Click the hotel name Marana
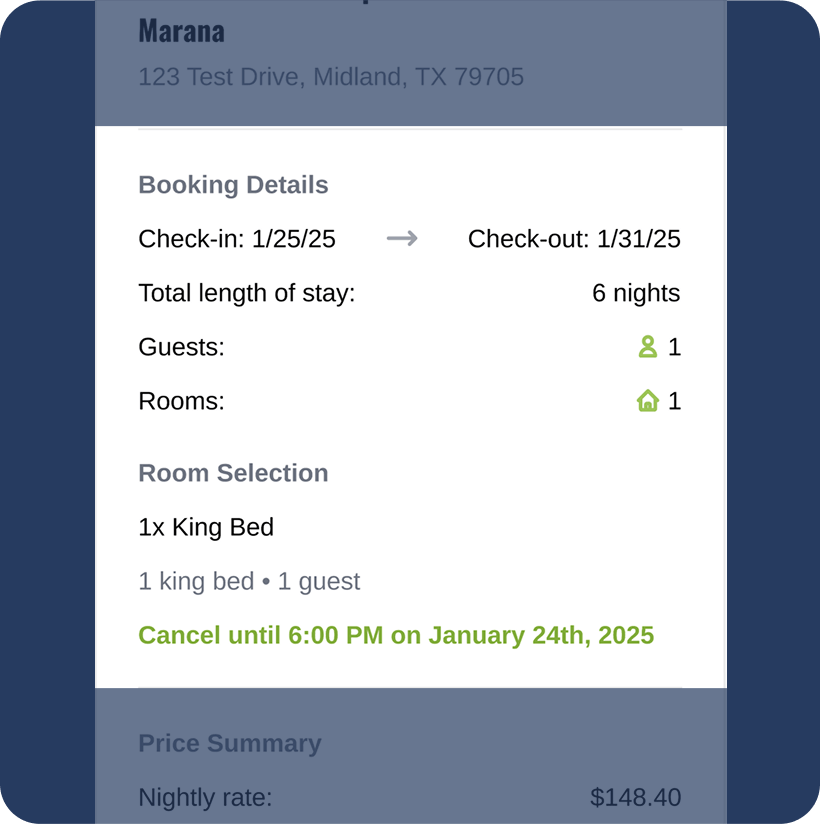The width and height of the screenshot is (820, 824). click(x=181, y=30)
